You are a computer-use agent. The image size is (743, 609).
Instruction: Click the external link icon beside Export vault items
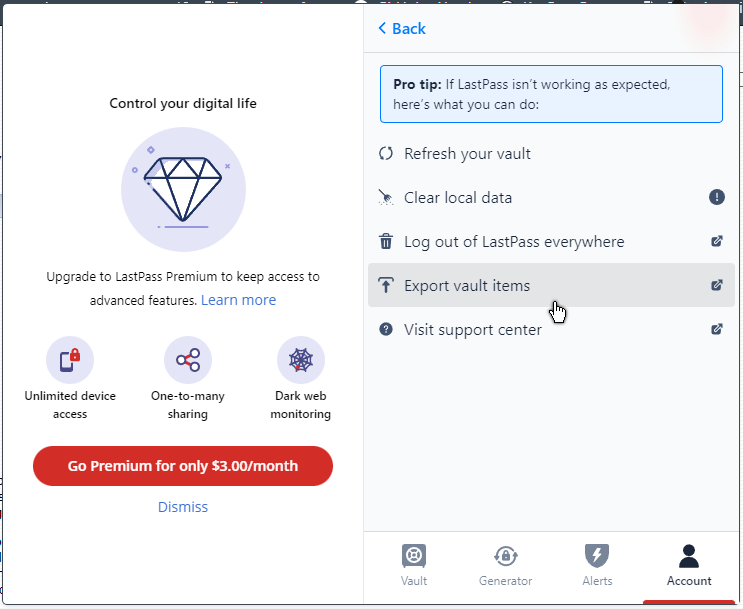[x=716, y=285]
